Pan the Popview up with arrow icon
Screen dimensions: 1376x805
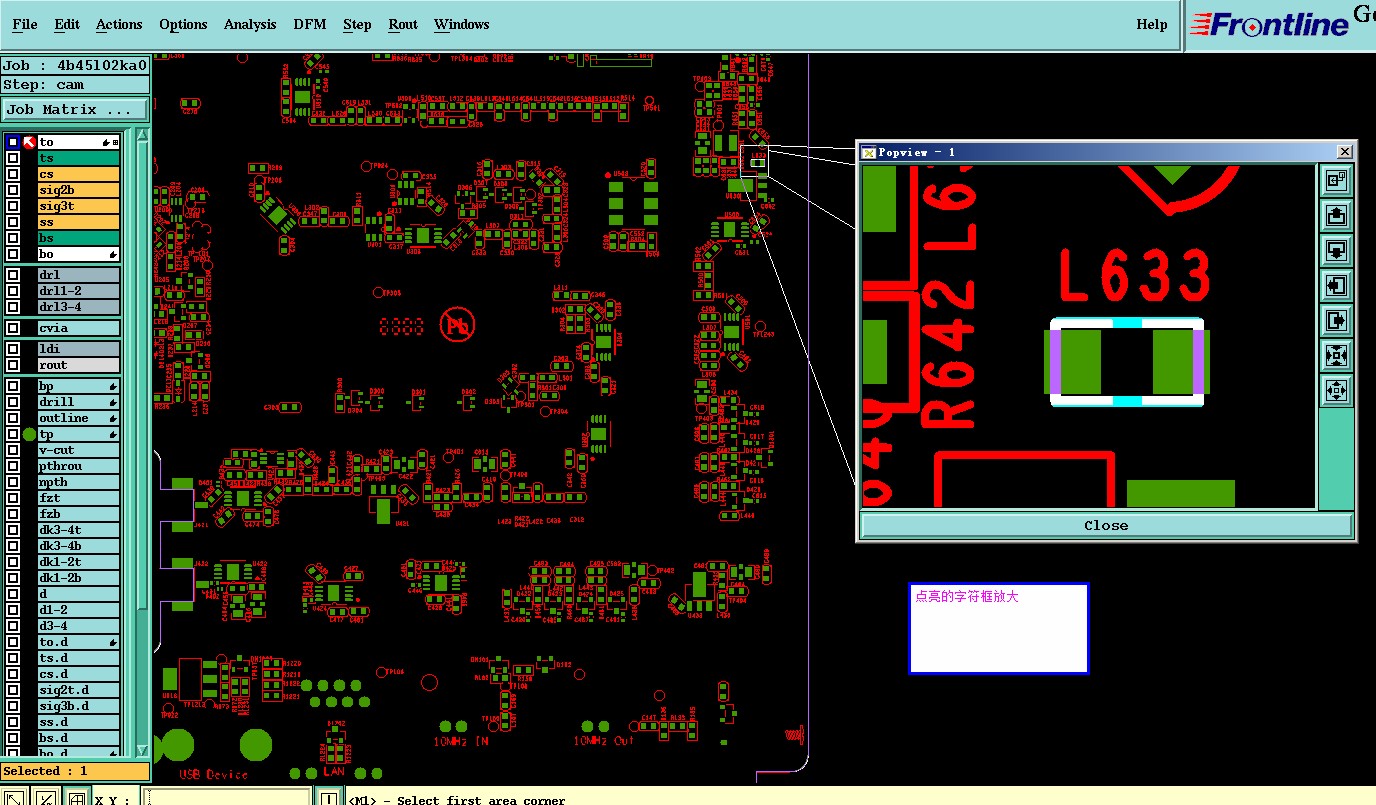pos(1337,215)
